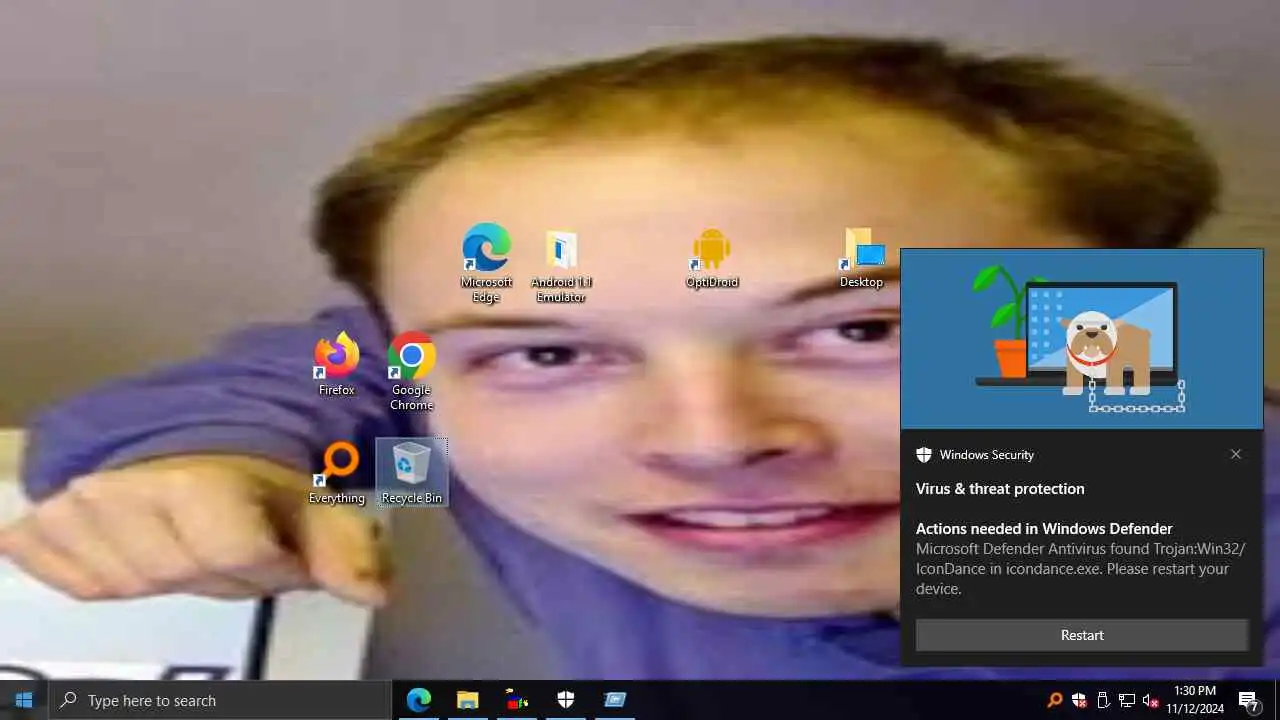
Task: Open the Windows Start menu
Action: tap(24, 700)
